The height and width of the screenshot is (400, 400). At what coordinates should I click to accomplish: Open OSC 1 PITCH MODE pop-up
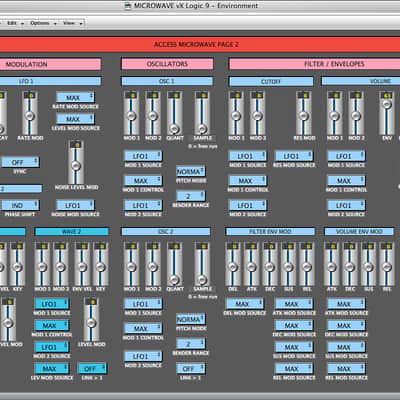pyautogui.click(x=191, y=171)
